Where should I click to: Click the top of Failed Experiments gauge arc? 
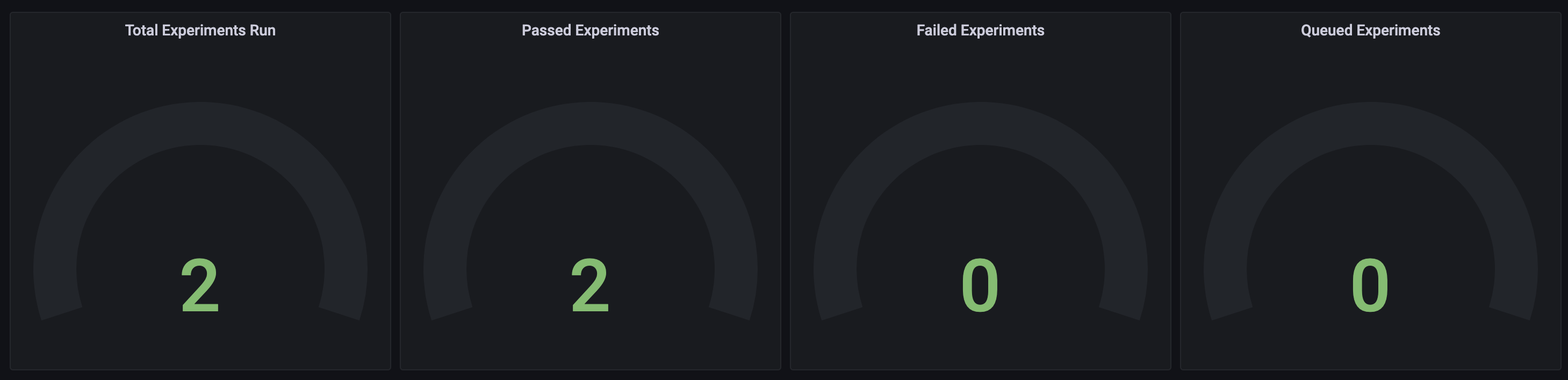tap(981, 123)
